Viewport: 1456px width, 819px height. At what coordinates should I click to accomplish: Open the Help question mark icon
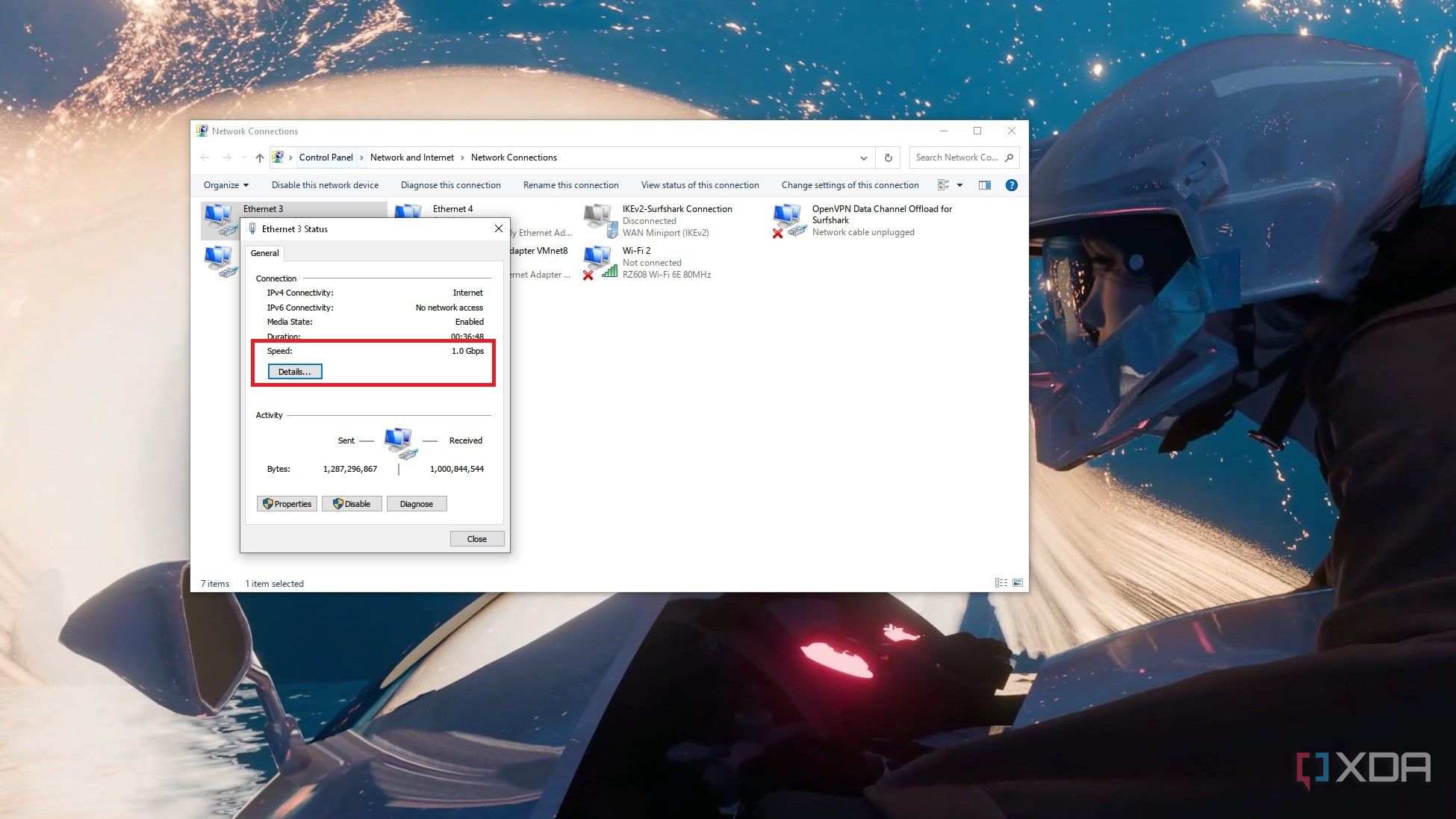tap(1012, 185)
